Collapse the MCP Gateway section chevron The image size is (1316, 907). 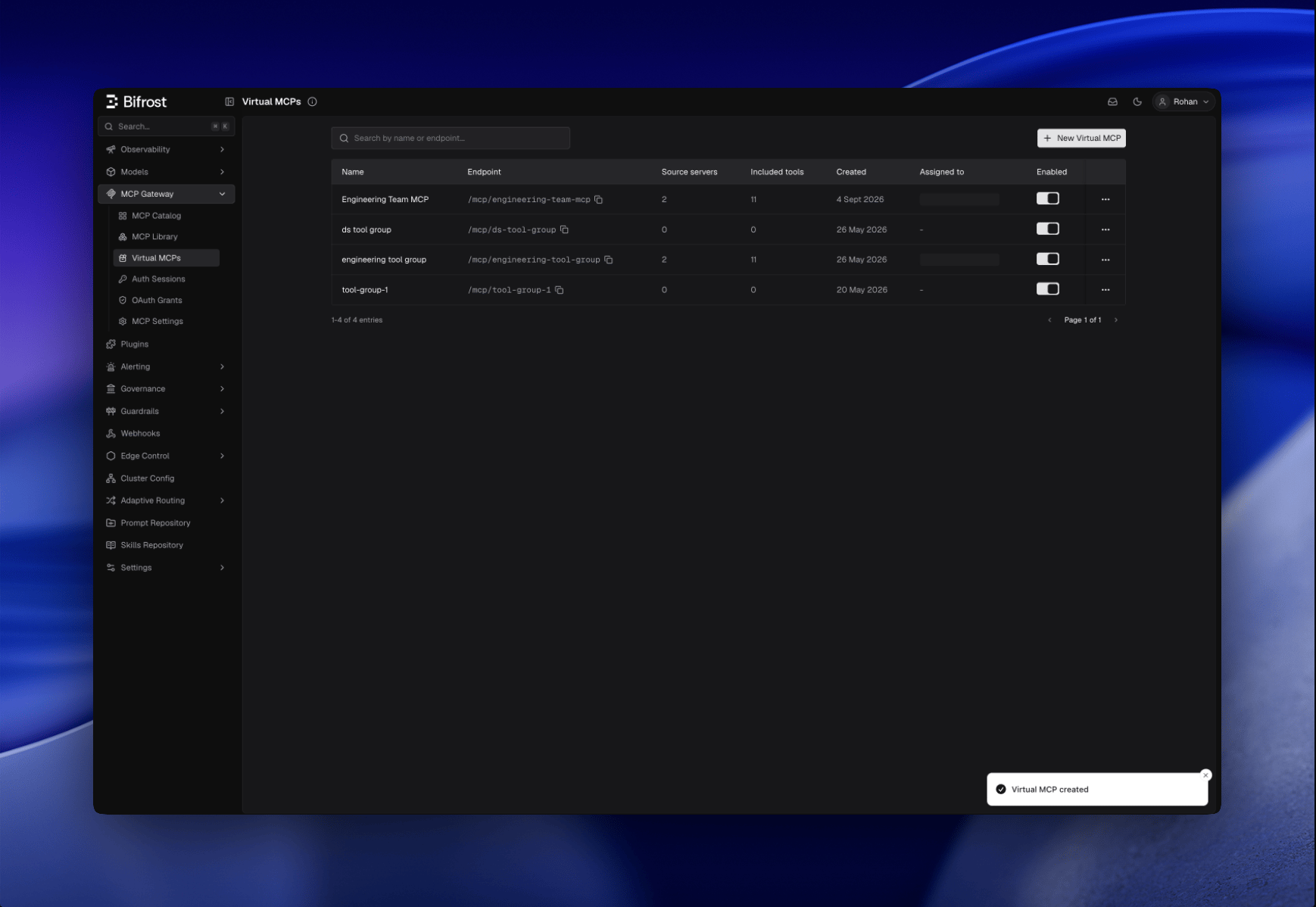(x=222, y=194)
